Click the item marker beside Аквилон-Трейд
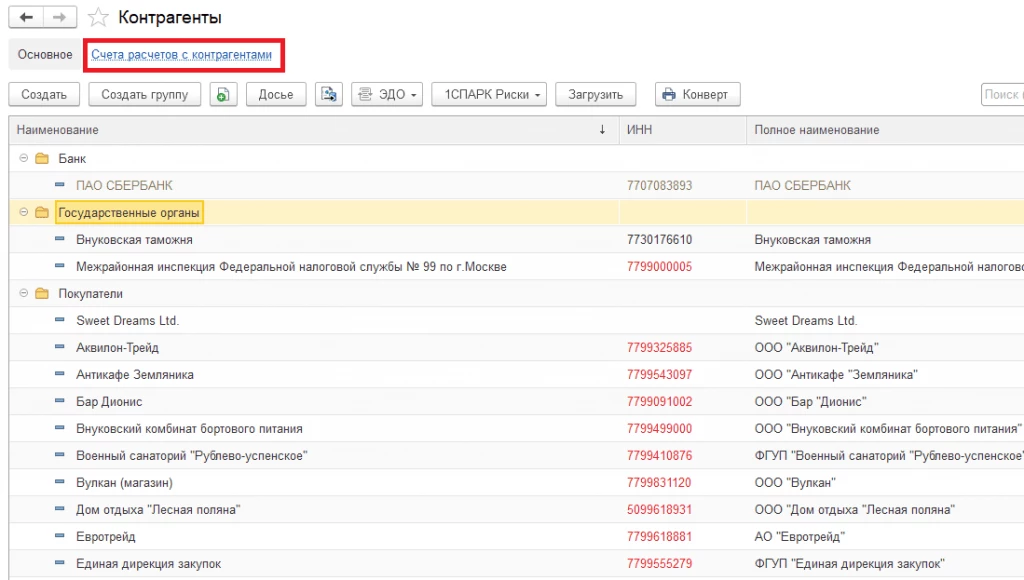 pos(59,347)
